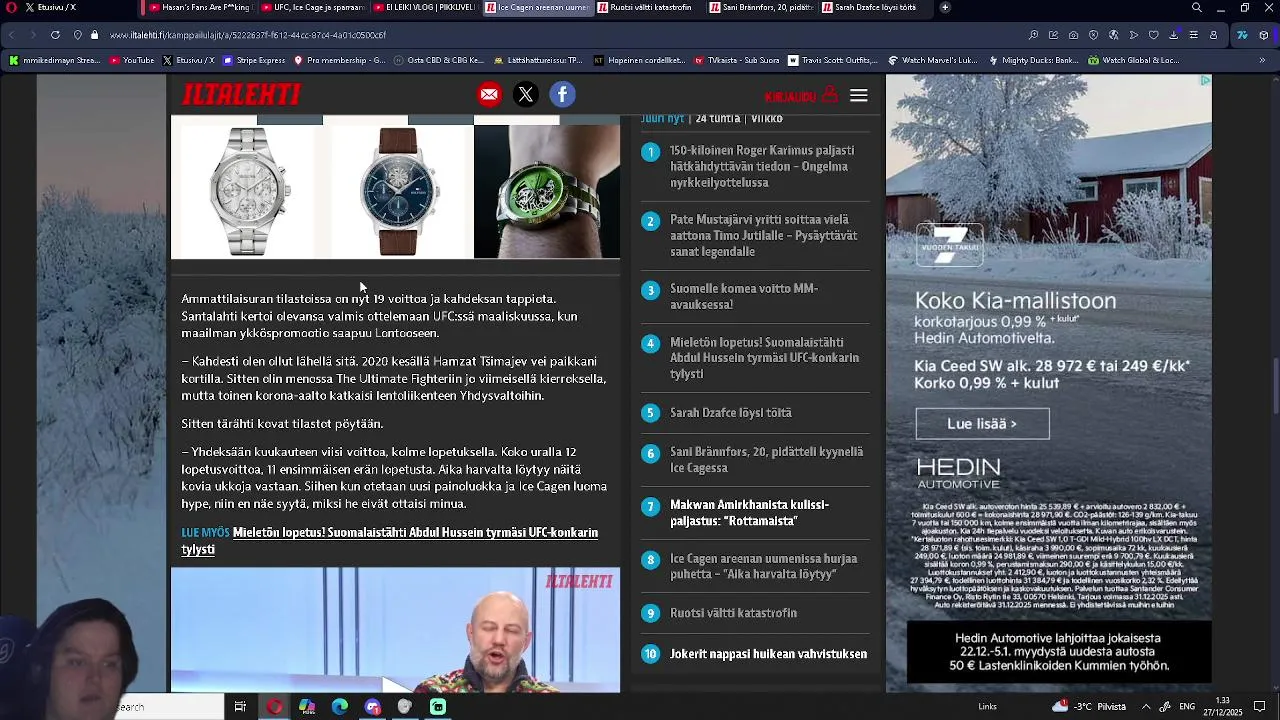Reload the page with the refresh icon
Image resolution: width=1280 pixels, height=720 pixels.
[55, 35]
